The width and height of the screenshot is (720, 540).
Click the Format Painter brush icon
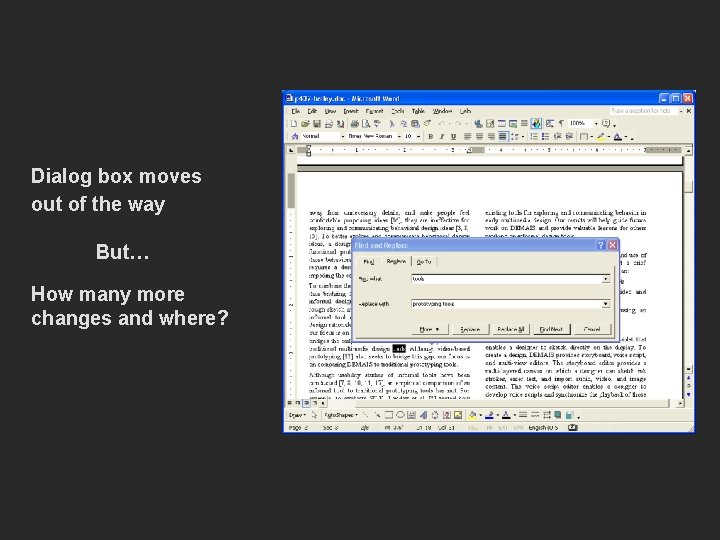pyautogui.click(x=428, y=124)
